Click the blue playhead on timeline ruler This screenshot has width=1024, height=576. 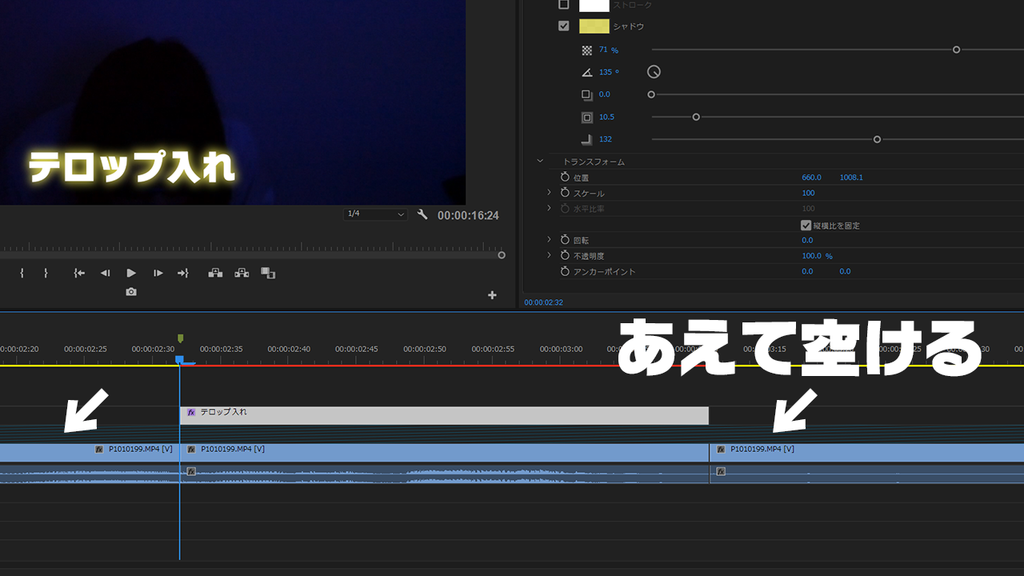tap(180, 360)
